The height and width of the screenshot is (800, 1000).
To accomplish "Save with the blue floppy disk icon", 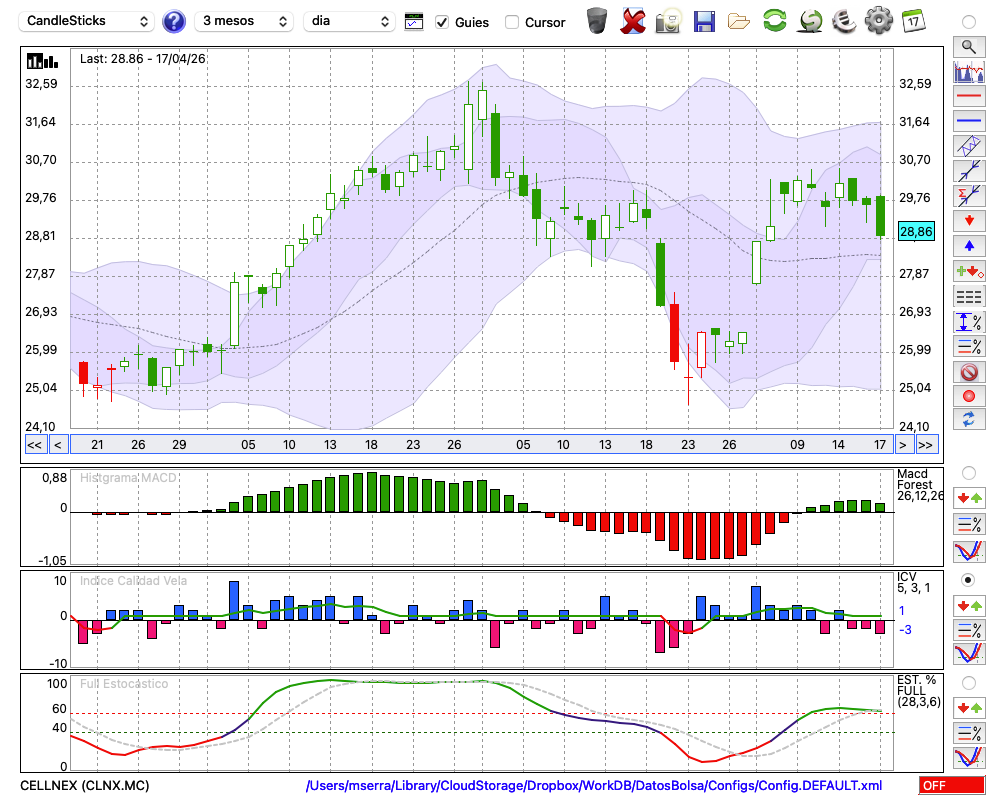I will [x=704, y=21].
